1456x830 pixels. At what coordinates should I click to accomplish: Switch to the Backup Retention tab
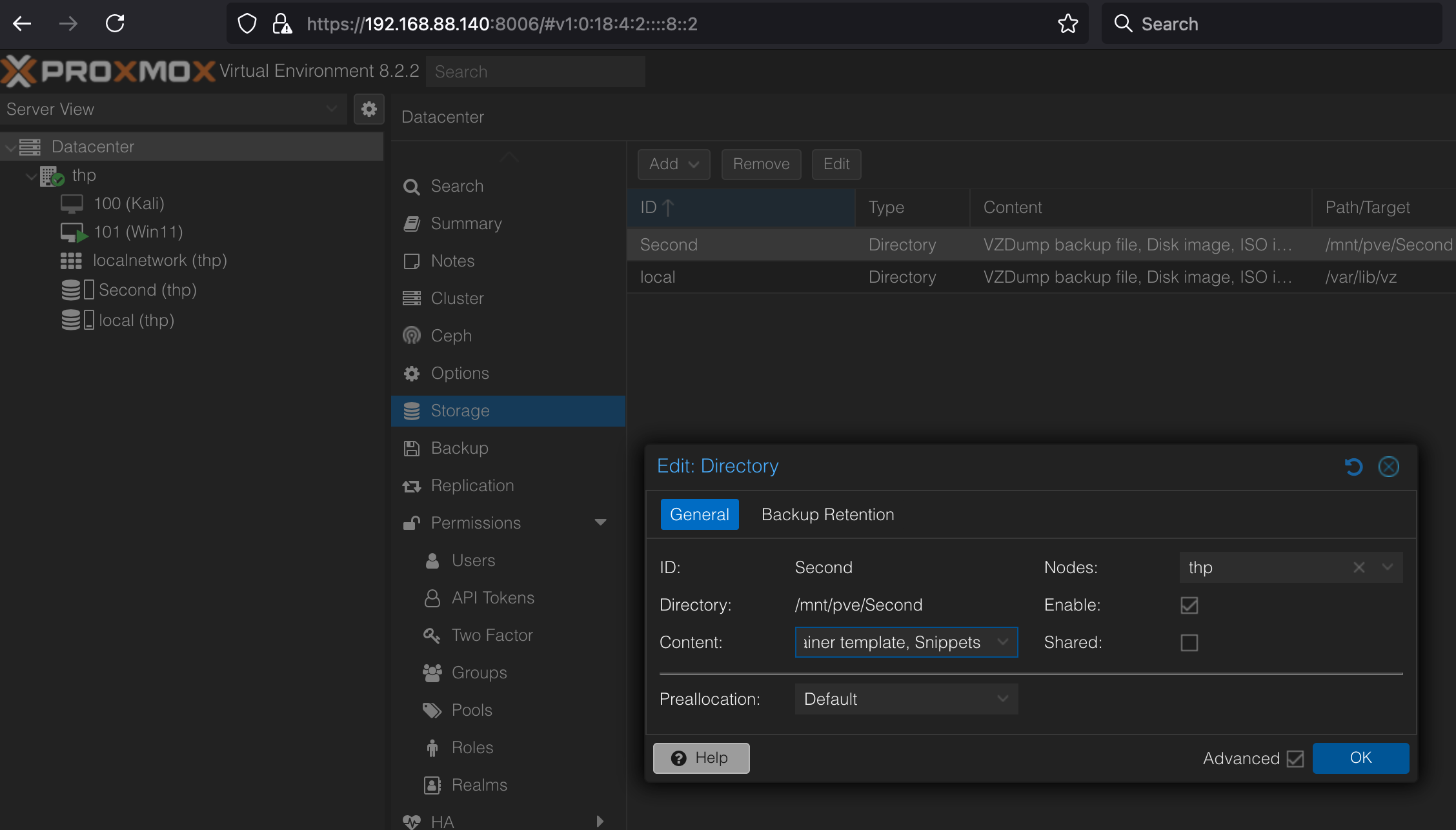tap(827, 514)
